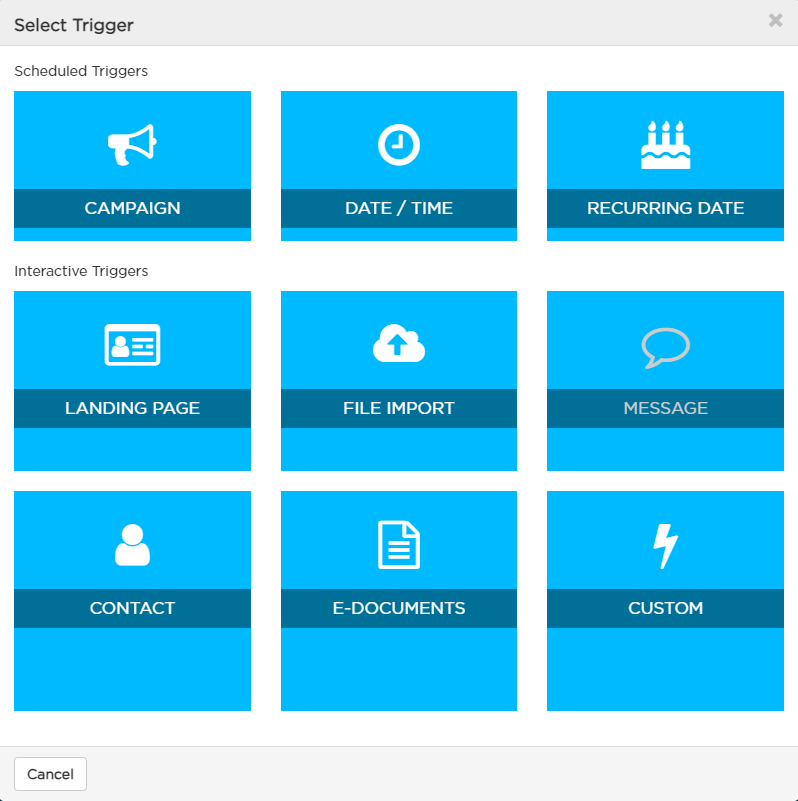
Task: Click the Landing Page ID card icon
Action: click(x=132, y=345)
